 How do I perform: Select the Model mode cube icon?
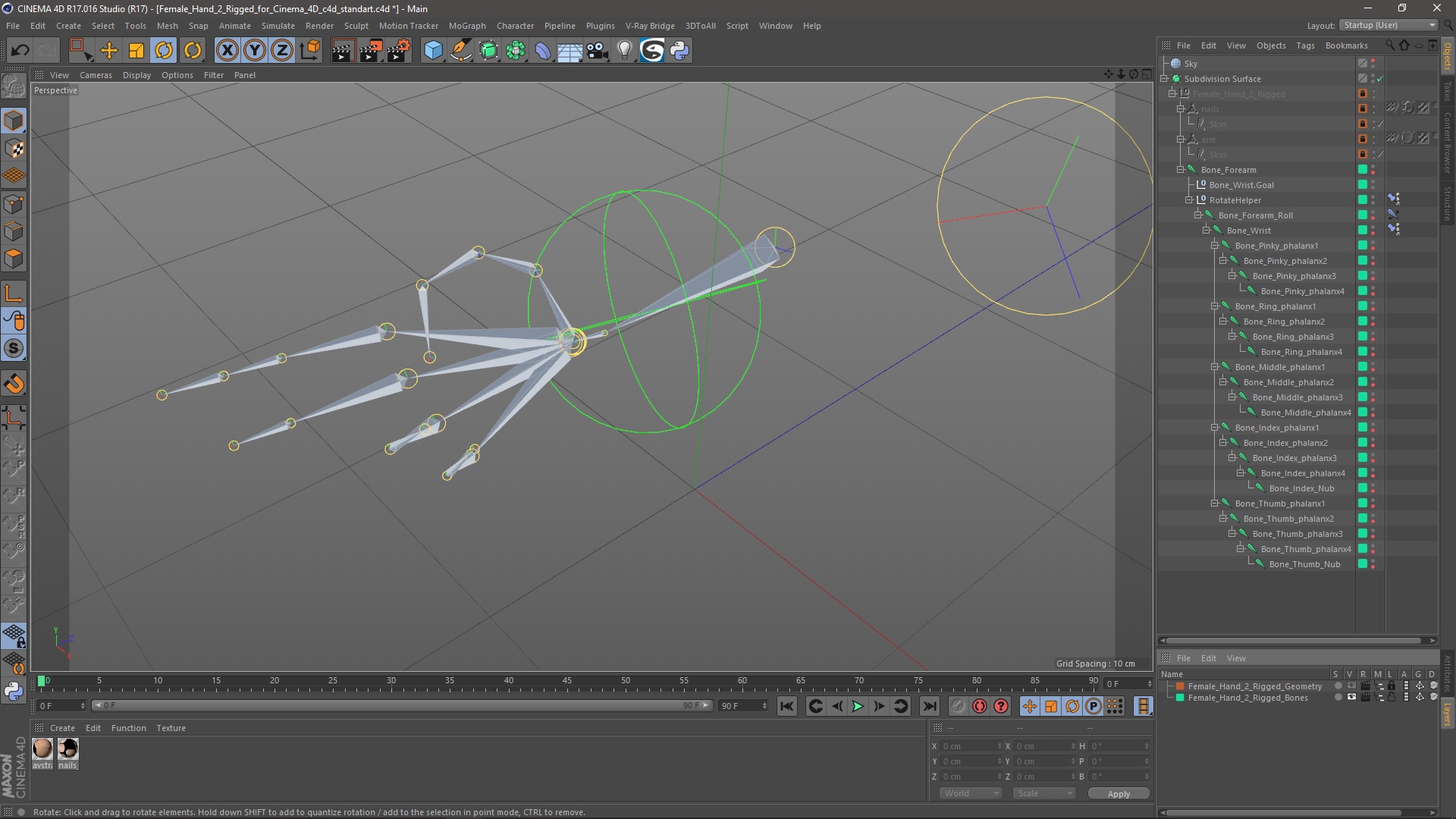[x=14, y=121]
